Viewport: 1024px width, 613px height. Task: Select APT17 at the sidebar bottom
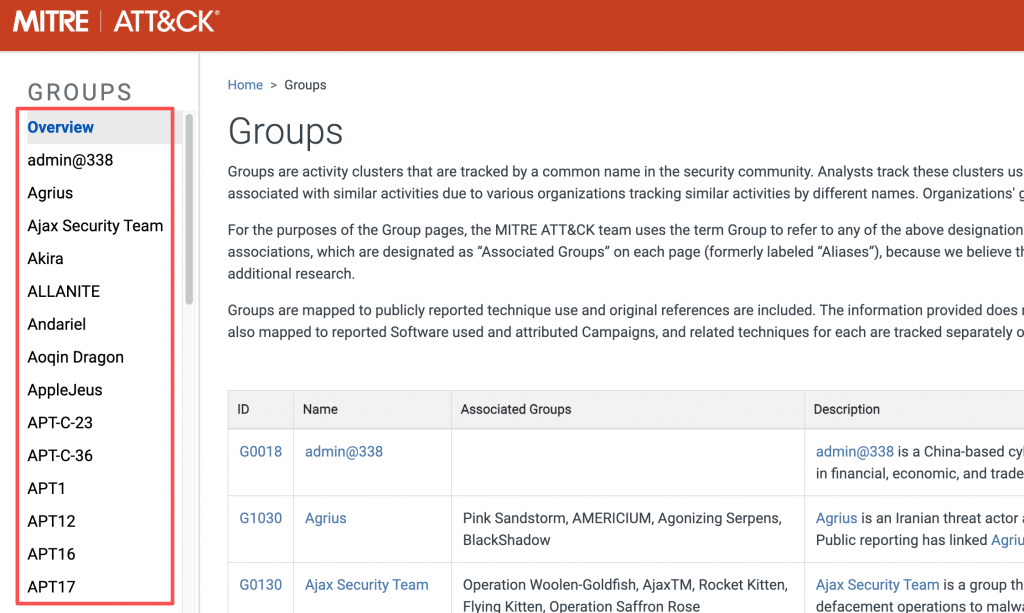51,587
